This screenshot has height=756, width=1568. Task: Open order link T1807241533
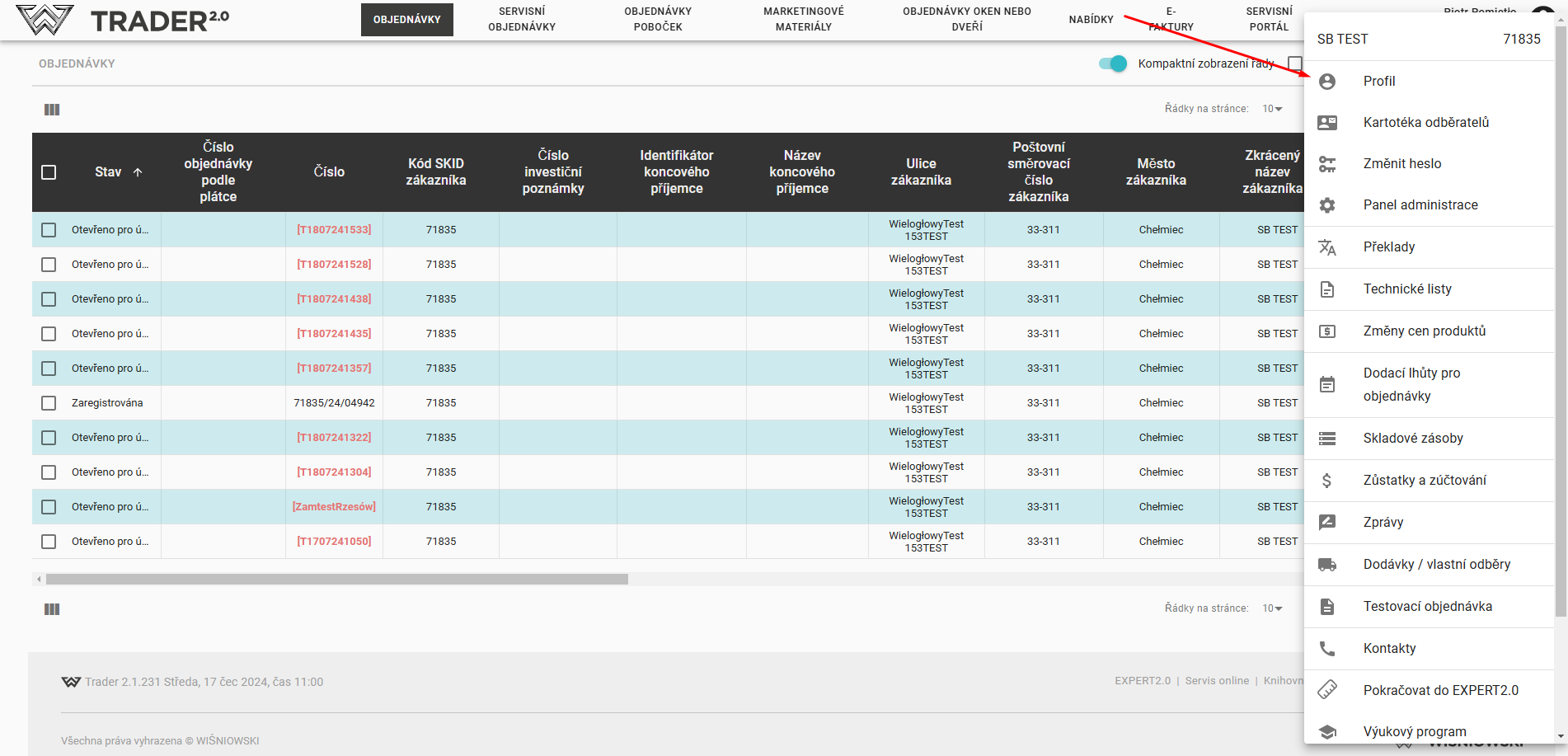(334, 230)
